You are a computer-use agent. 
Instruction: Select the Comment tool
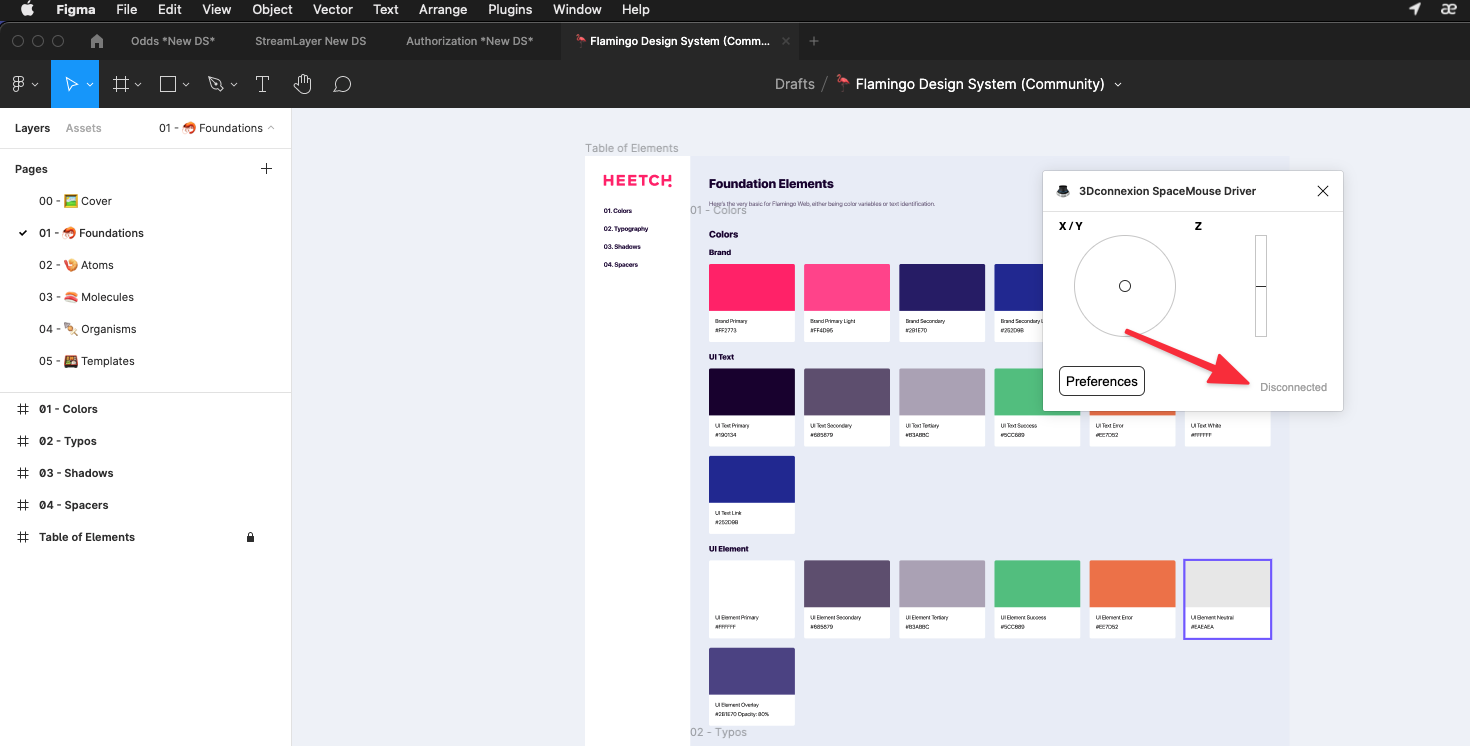(x=342, y=85)
